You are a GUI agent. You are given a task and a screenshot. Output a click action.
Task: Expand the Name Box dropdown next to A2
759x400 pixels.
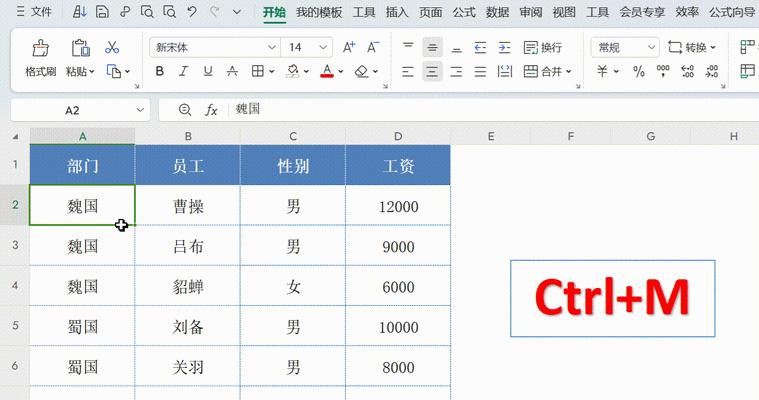coord(140,110)
